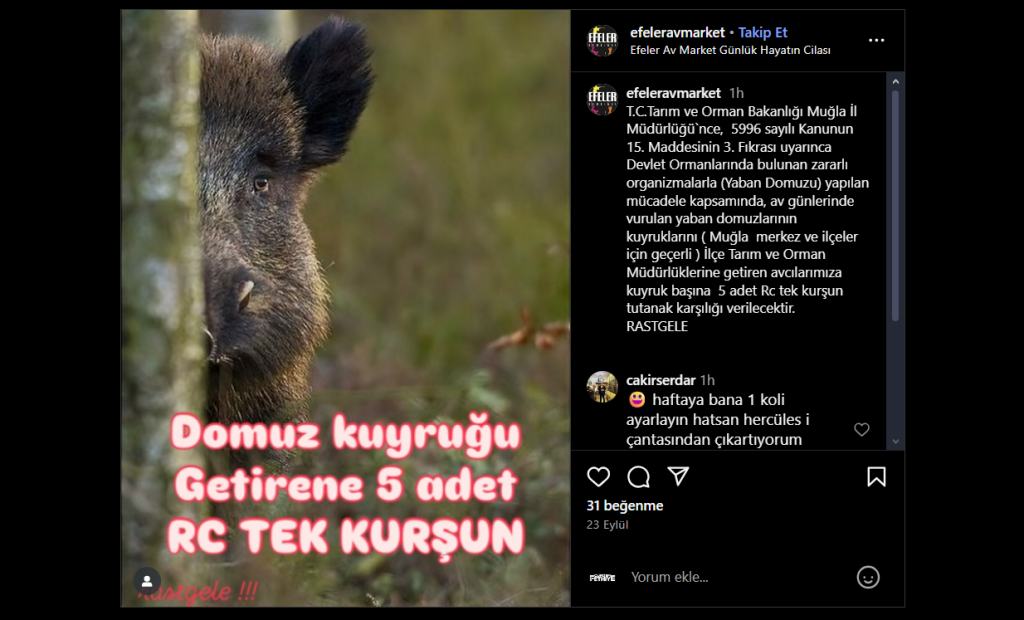The width and height of the screenshot is (1024, 620).
Task: Follow account via Takip Et
Action: click(x=762, y=32)
